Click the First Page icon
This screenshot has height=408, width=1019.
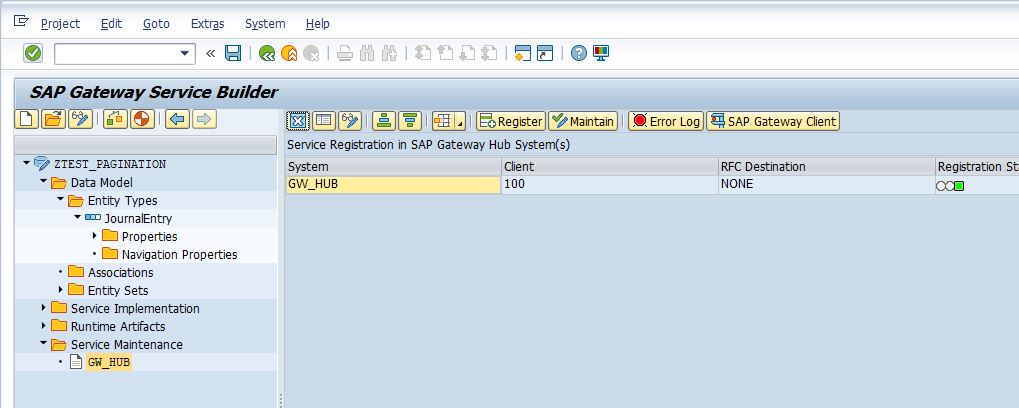coord(423,53)
